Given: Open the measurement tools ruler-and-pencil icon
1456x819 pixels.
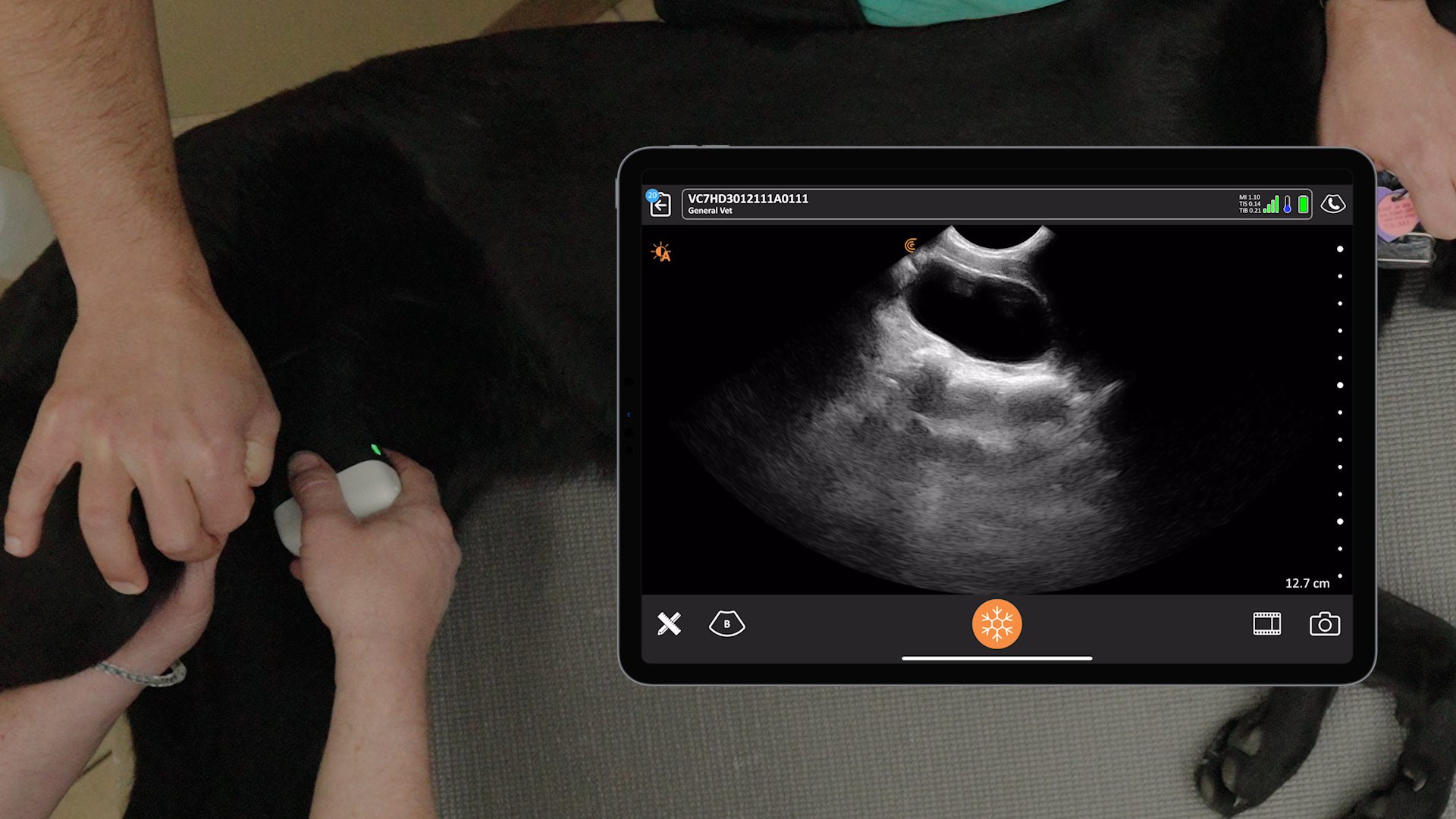Looking at the screenshot, I should pyautogui.click(x=669, y=624).
